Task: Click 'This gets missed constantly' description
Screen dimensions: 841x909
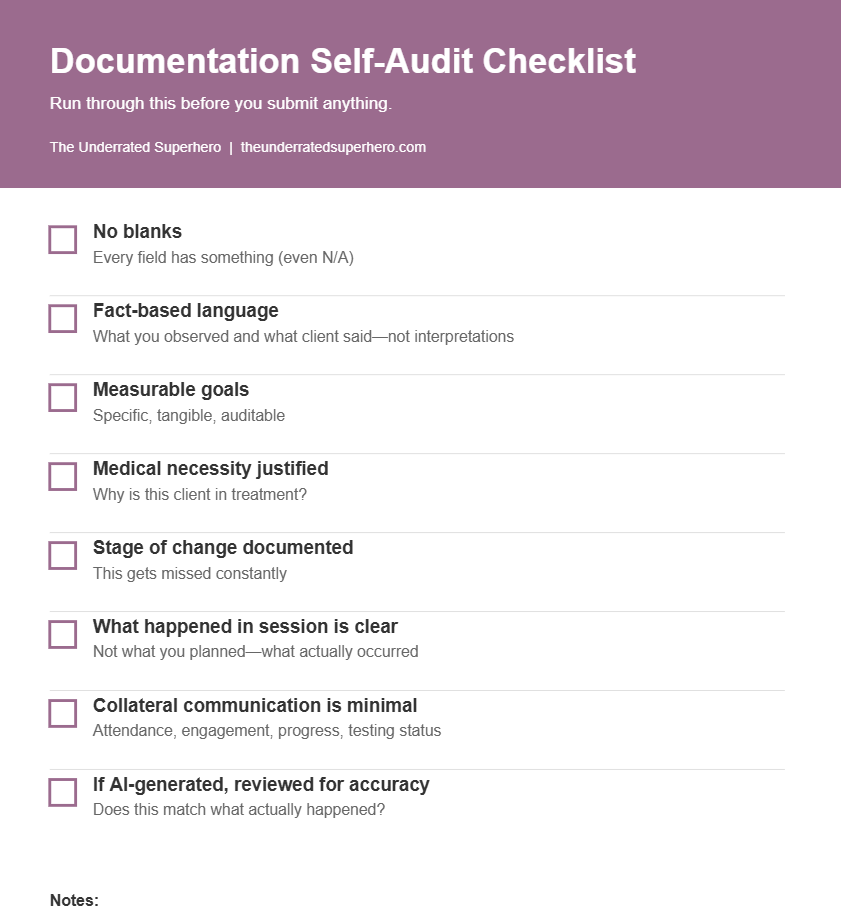Action: coord(190,574)
